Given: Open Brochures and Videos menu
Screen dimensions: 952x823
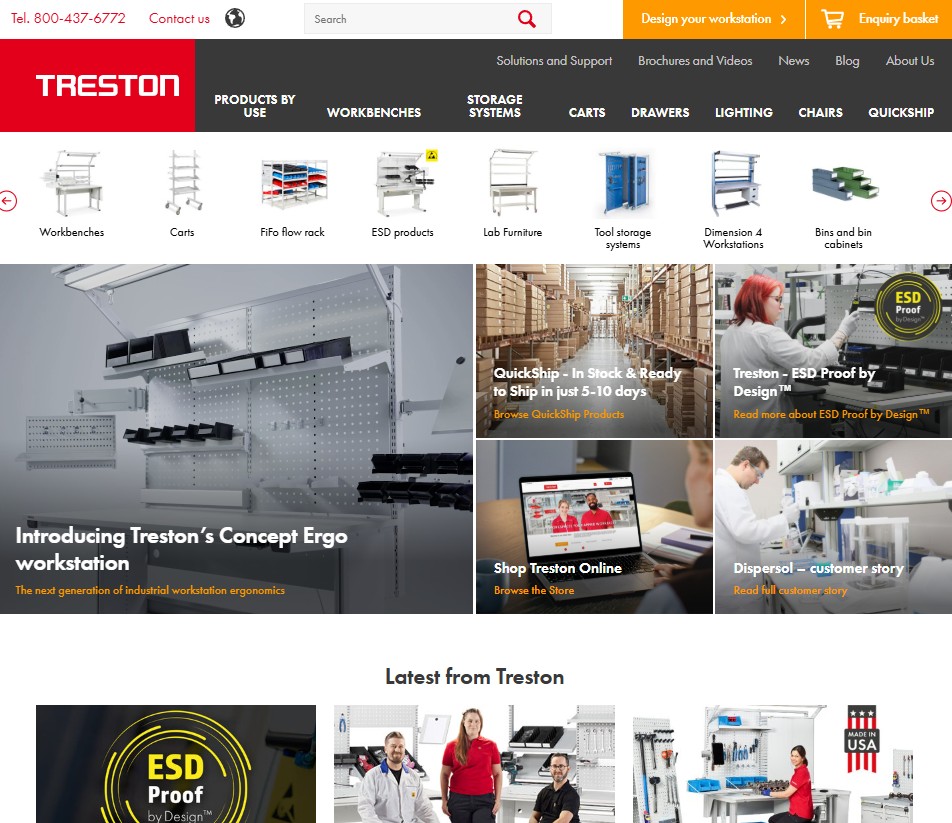Looking at the screenshot, I should click(695, 61).
